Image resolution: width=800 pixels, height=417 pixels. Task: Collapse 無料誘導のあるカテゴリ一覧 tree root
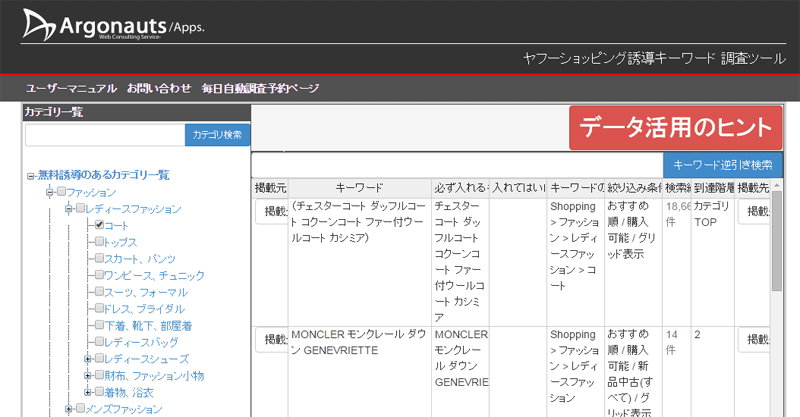coord(31,176)
